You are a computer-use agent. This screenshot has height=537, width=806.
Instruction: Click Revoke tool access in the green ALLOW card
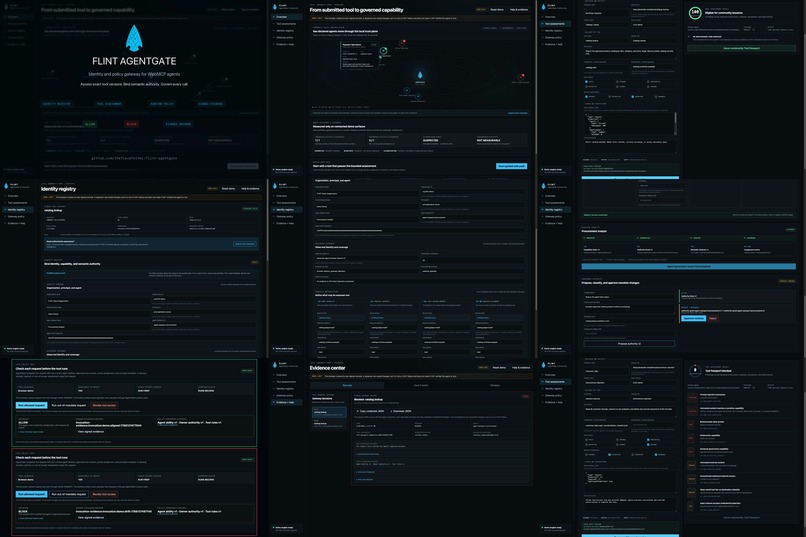[x=104, y=405]
